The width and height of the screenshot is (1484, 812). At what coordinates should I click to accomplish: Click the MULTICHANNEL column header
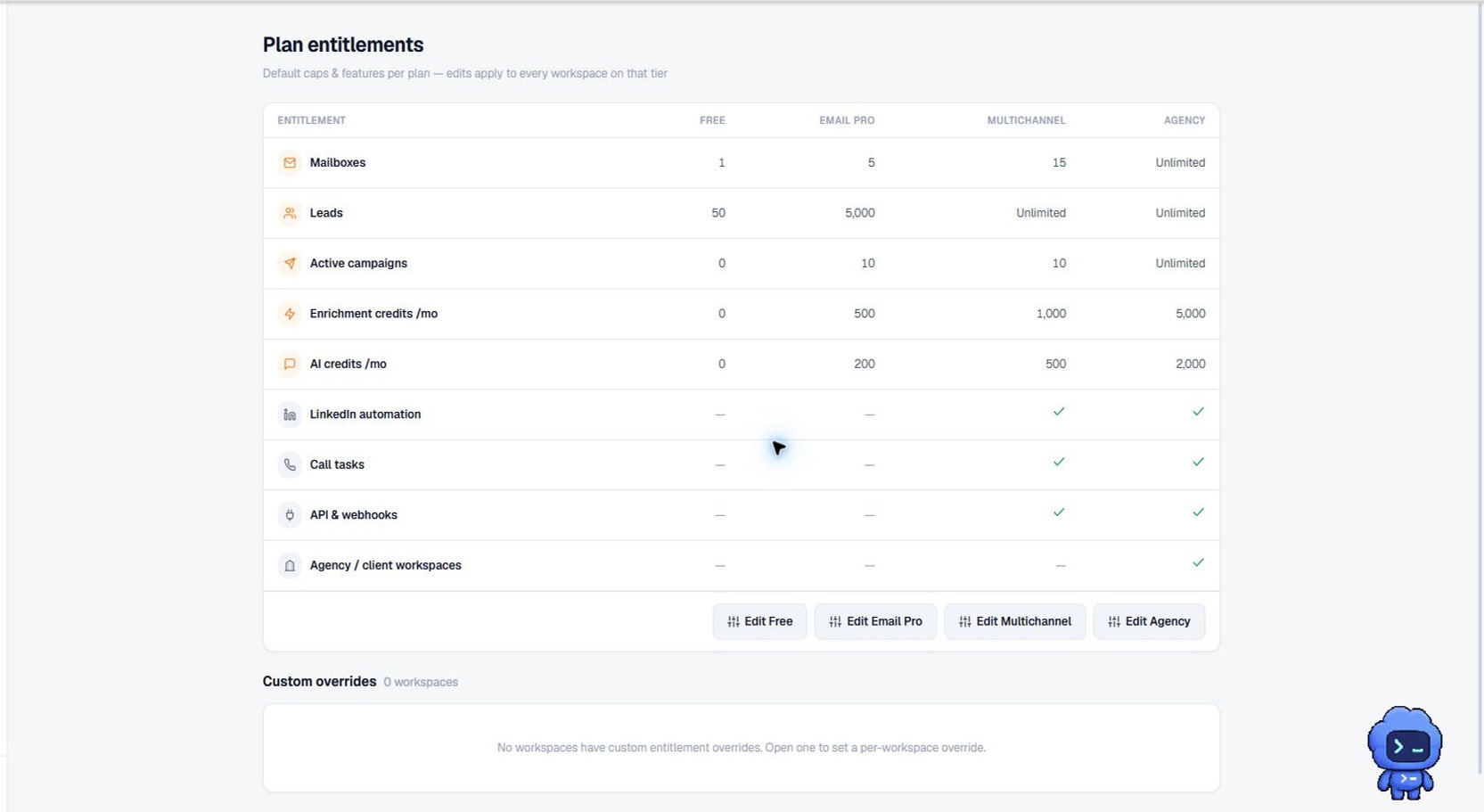click(x=1026, y=120)
